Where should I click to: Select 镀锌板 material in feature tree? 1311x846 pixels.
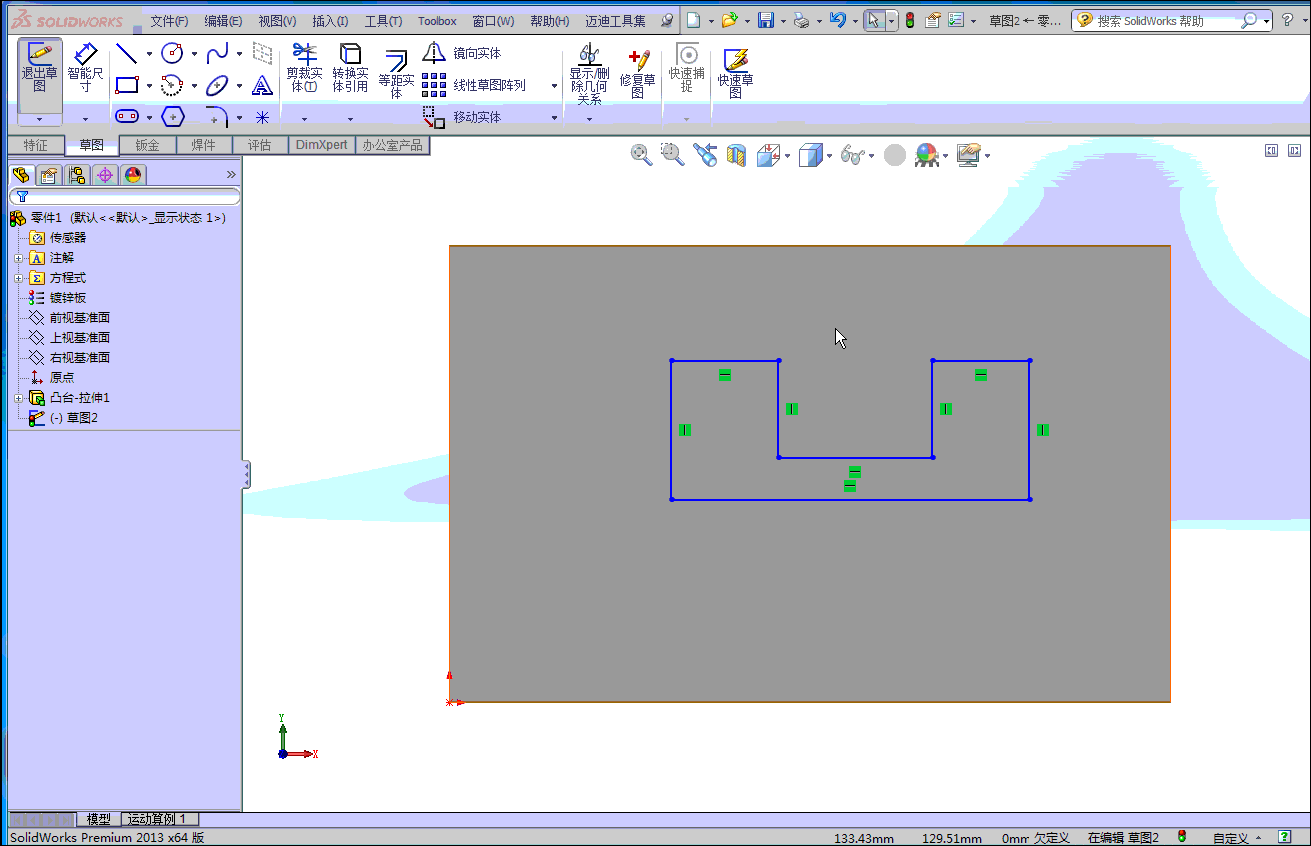pyautogui.click(x=67, y=298)
